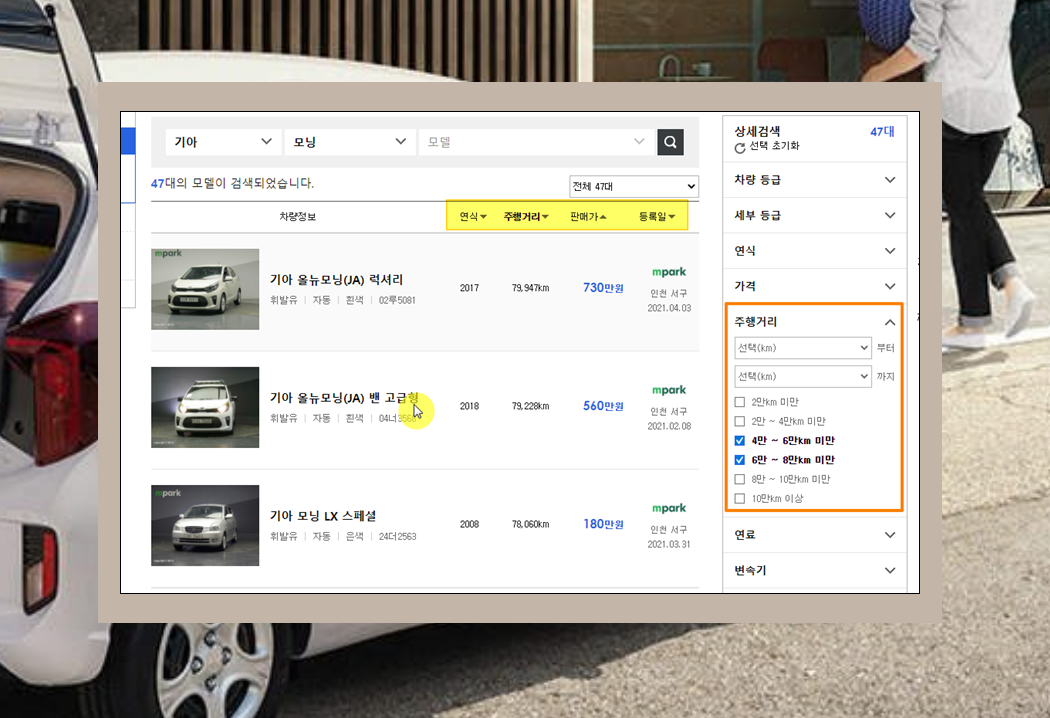Image resolution: width=1050 pixels, height=718 pixels.
Task: Open the 기아 올뉴모닝(JA) 럭셔리 listing thumbnail
Action: (x=205, y=289)
